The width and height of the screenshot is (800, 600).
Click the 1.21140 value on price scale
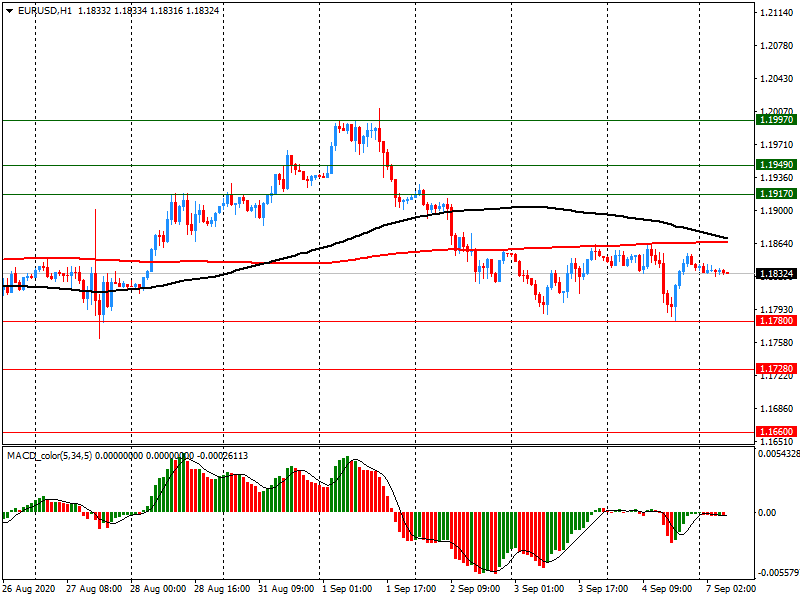click(x=776, y=13)
